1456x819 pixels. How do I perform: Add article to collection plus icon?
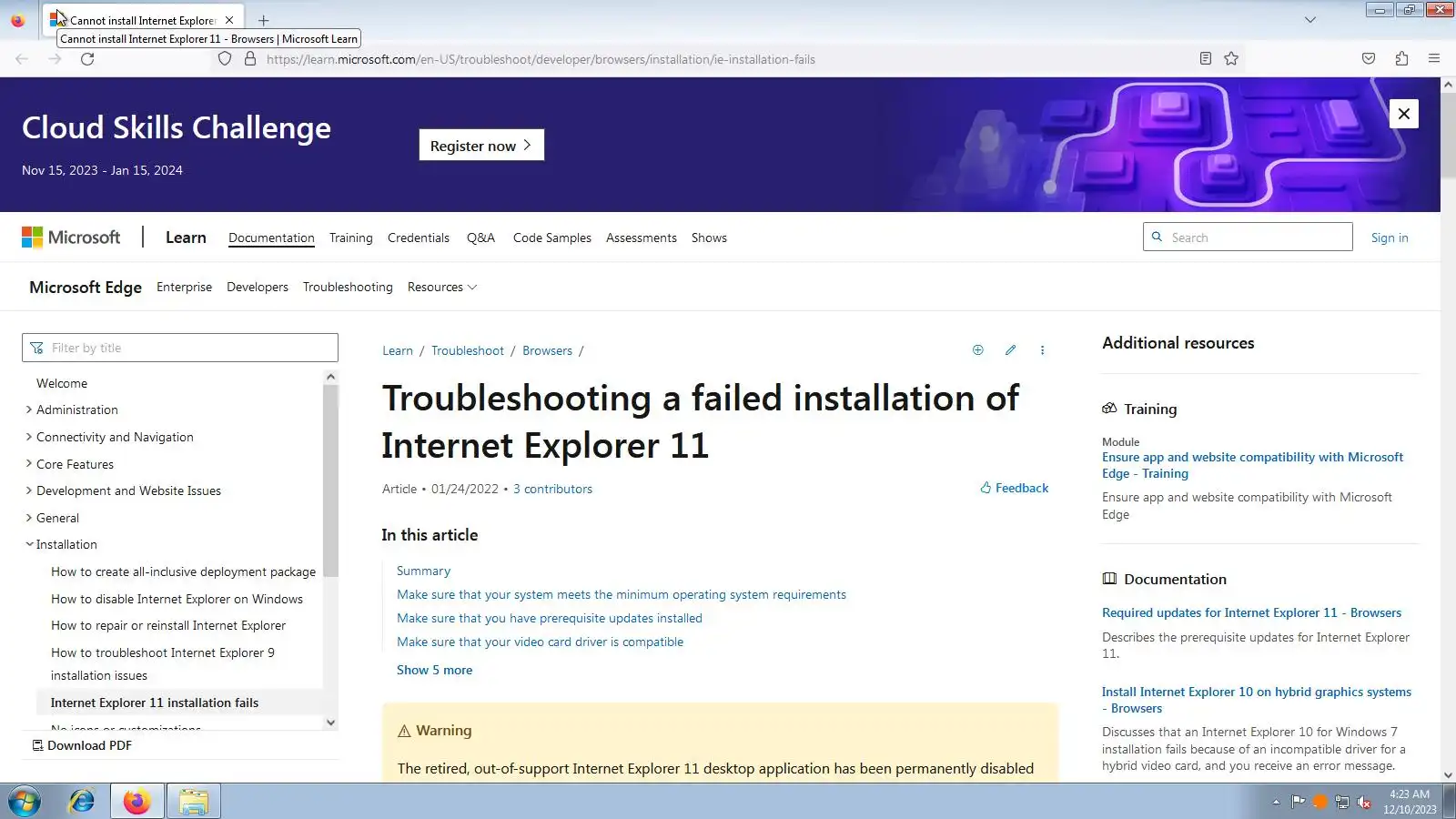(x=978, y=350)
